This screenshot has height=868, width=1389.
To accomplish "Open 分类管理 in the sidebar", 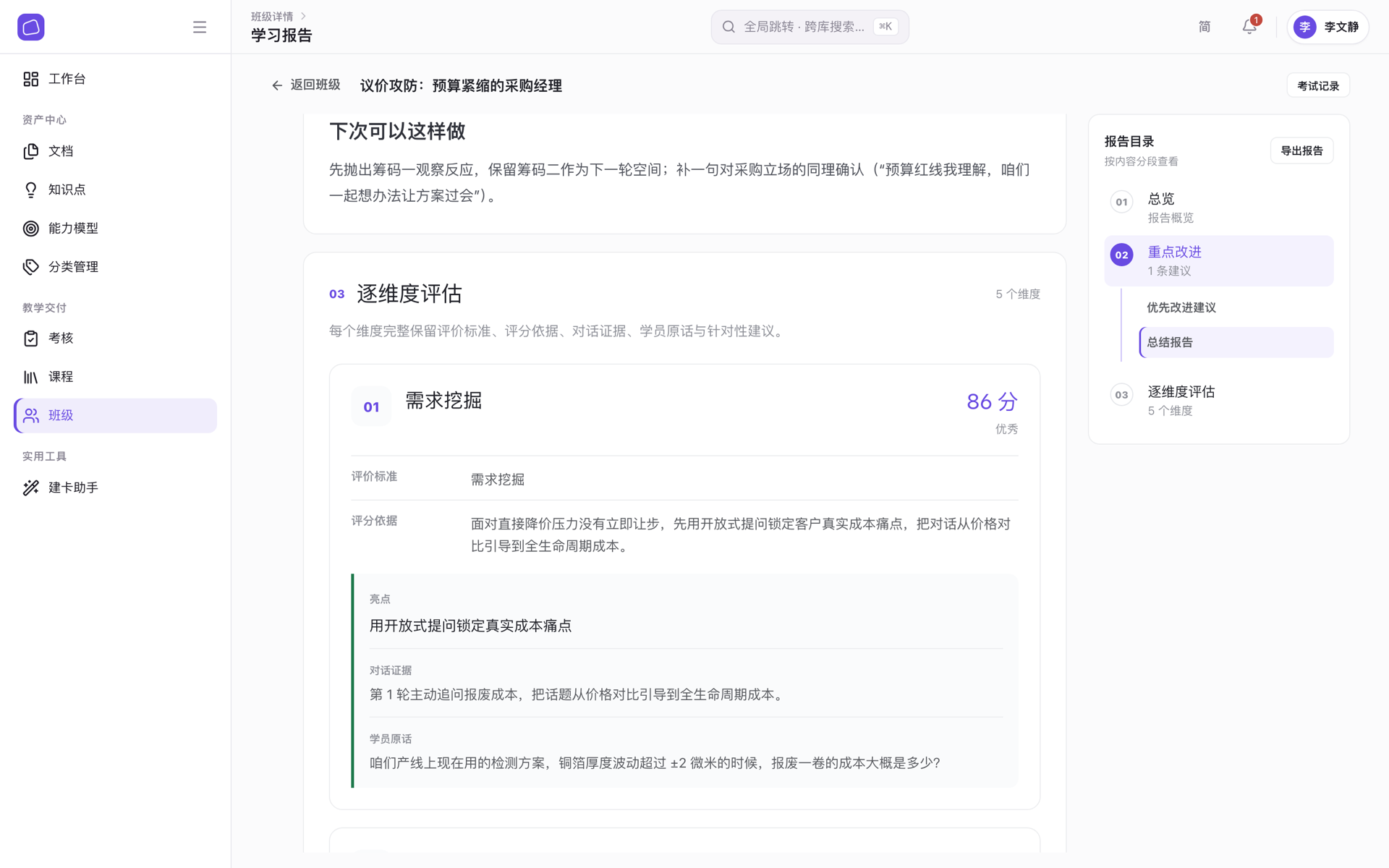I will (x=116, y=267).
